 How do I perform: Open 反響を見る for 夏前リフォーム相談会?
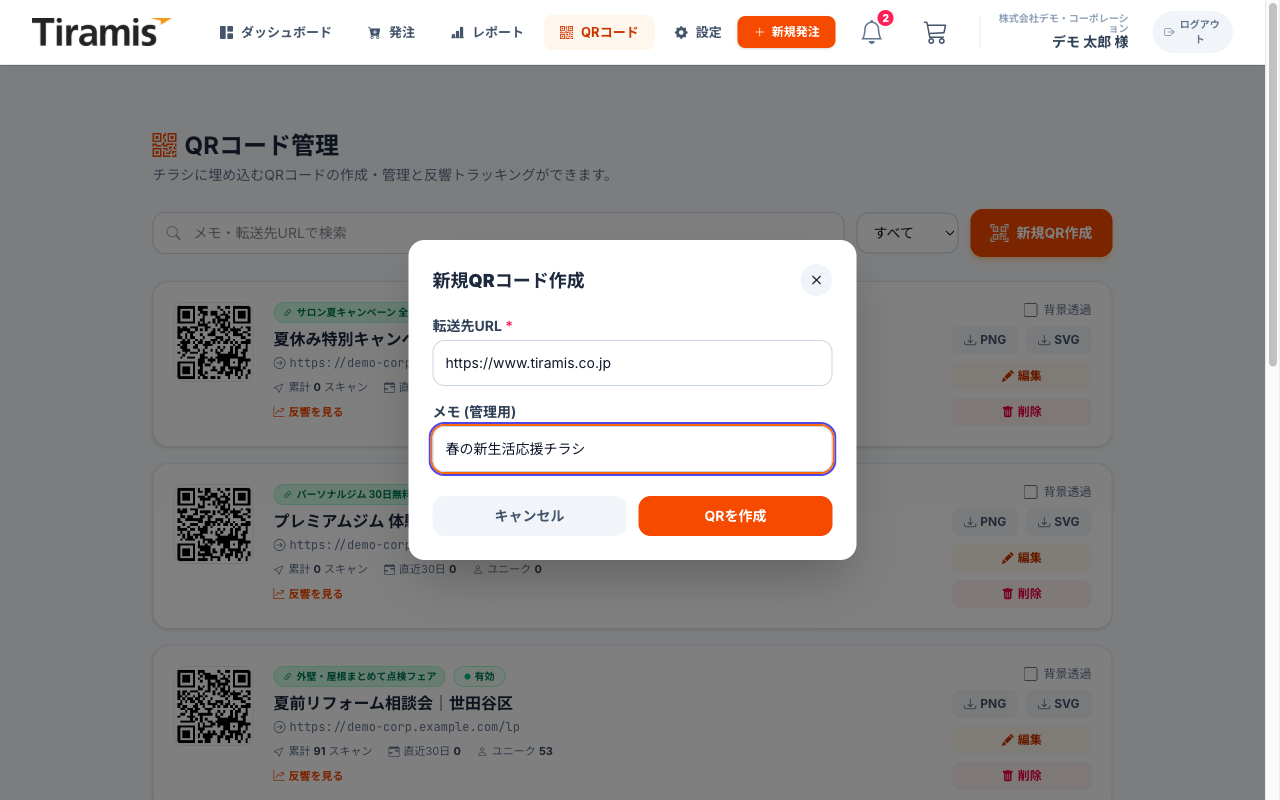click(x=308, y=776)
